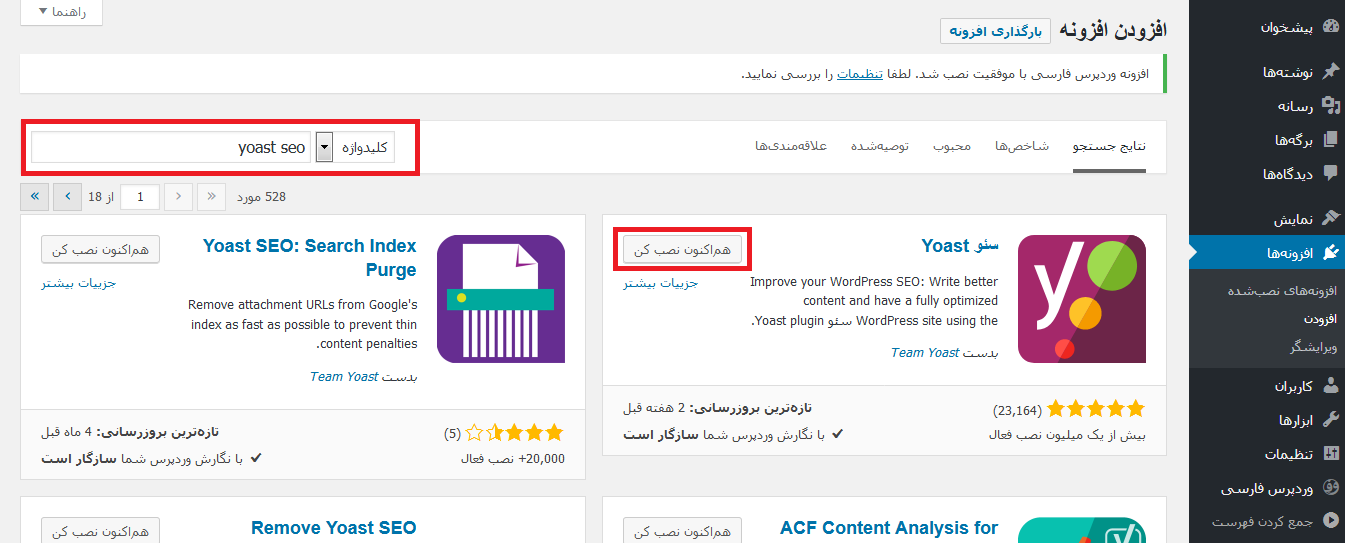Image resolution: width=1345 pixels, height=543 pixels.
Task: Open the Yoast سئو plugin title link
Action: [x=960, y=245]
